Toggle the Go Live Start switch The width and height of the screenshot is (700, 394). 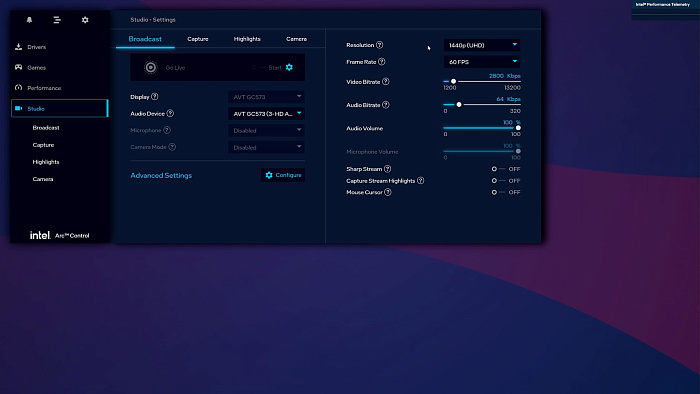258,67
